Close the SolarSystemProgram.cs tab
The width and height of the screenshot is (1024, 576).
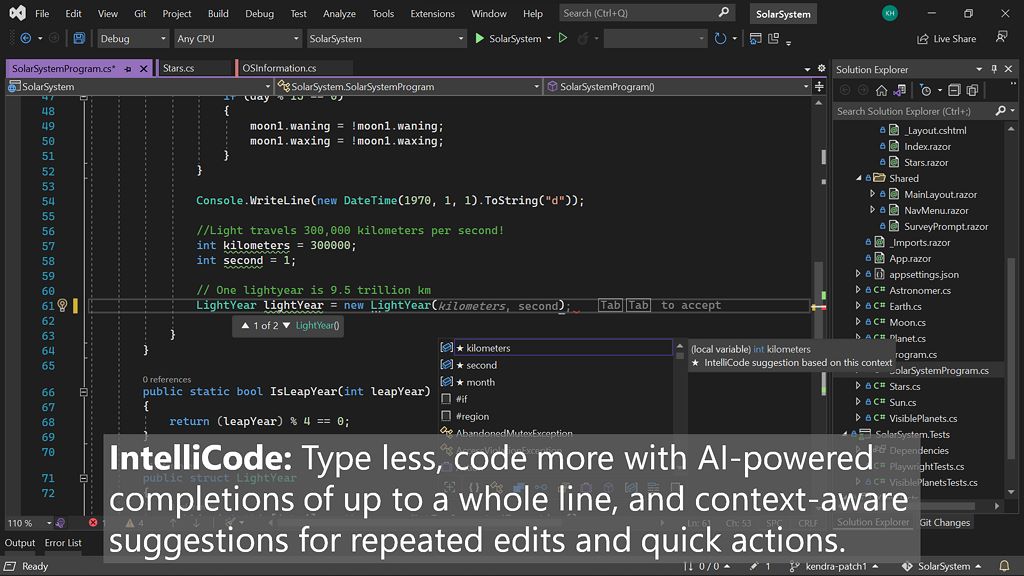[144, 69]
